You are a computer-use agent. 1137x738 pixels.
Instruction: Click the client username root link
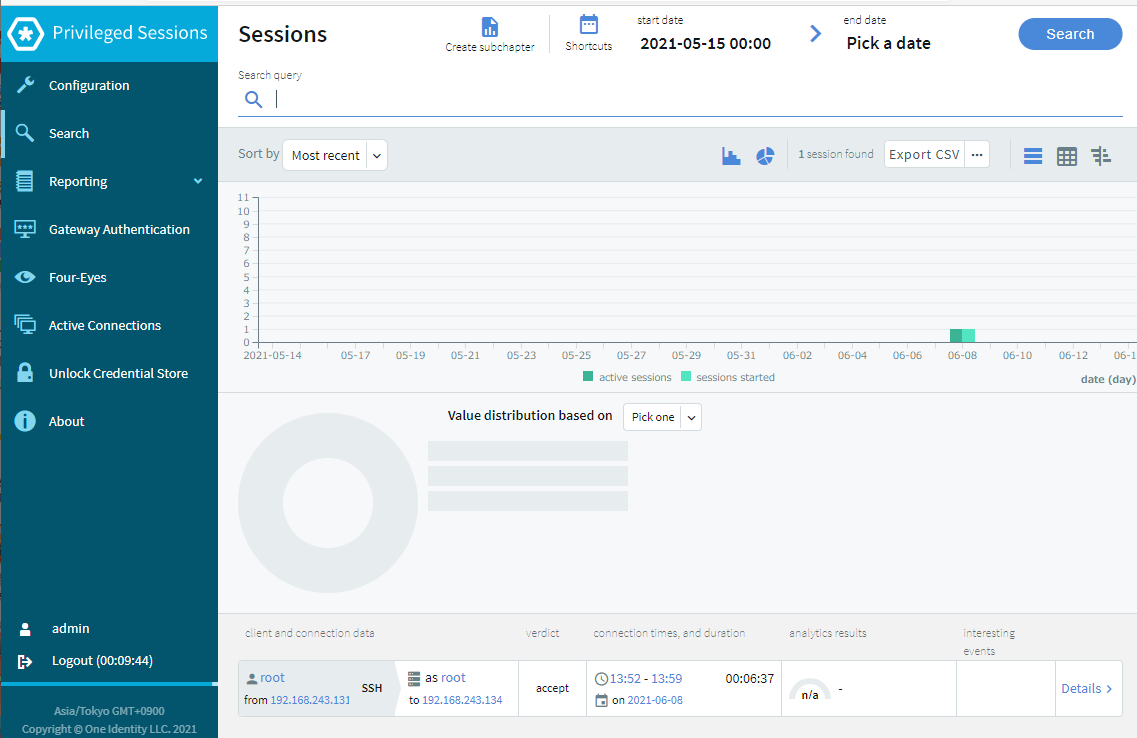pyautogui.click(x=273, y=678)
